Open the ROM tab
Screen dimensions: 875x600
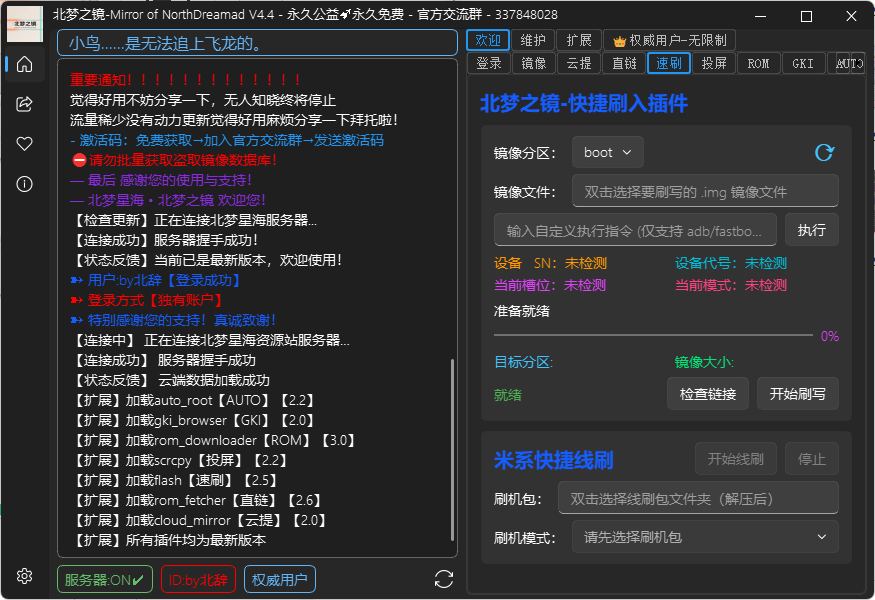(x=758, y=62)
